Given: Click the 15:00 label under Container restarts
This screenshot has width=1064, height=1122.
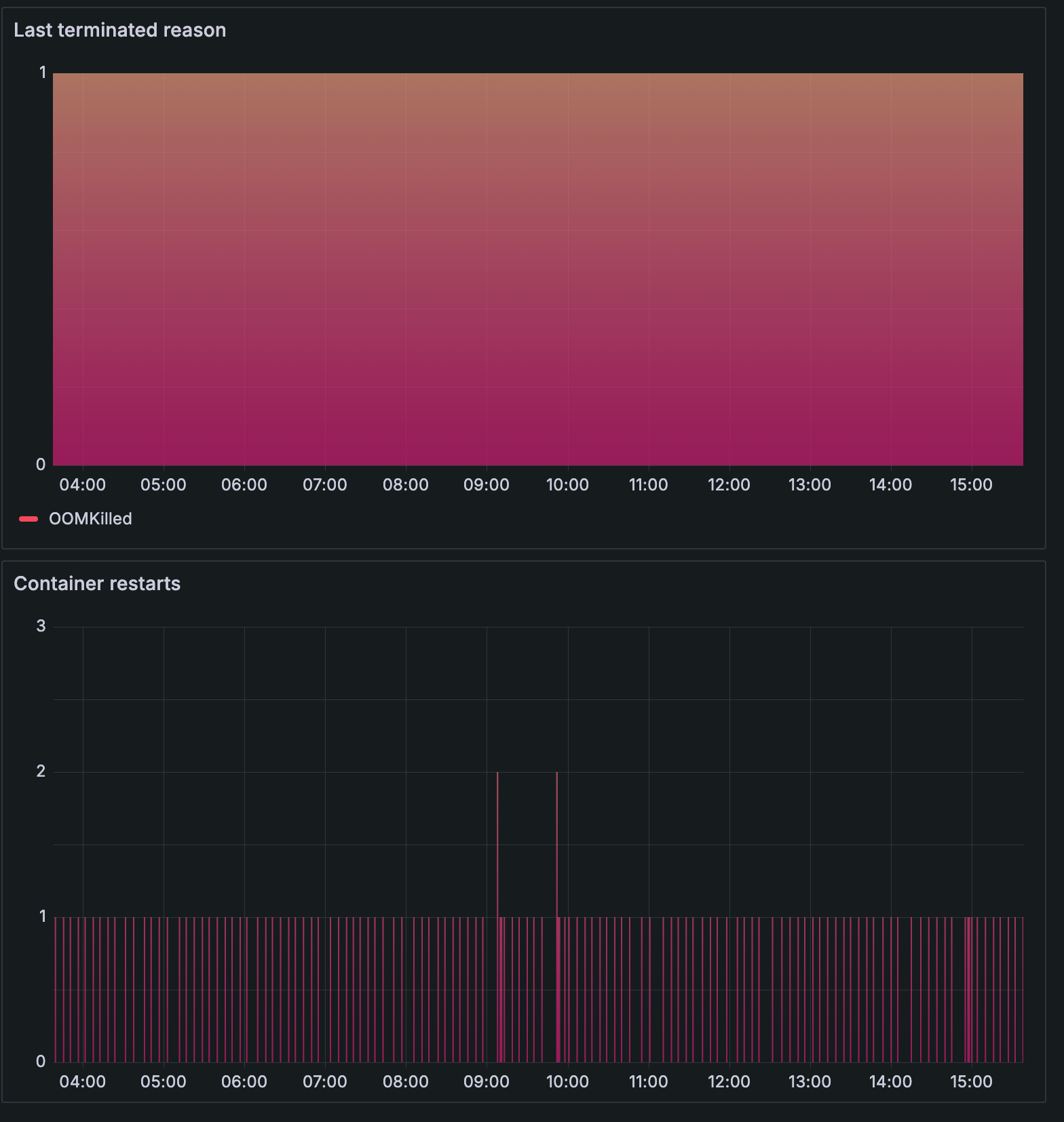Looking at the screenshot, I should [x=971, y=1082].
